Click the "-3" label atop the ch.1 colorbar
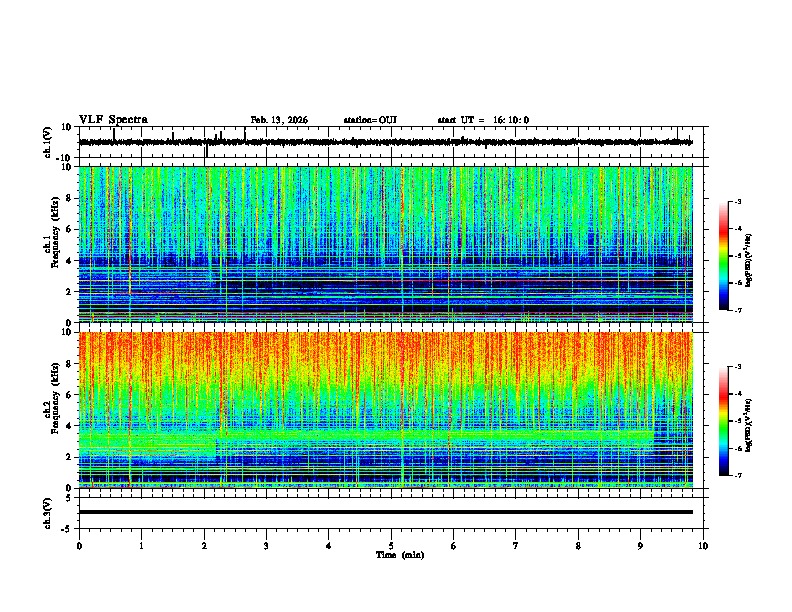The image size is (792, 612). pyautogui.click(x=737, y=201)
